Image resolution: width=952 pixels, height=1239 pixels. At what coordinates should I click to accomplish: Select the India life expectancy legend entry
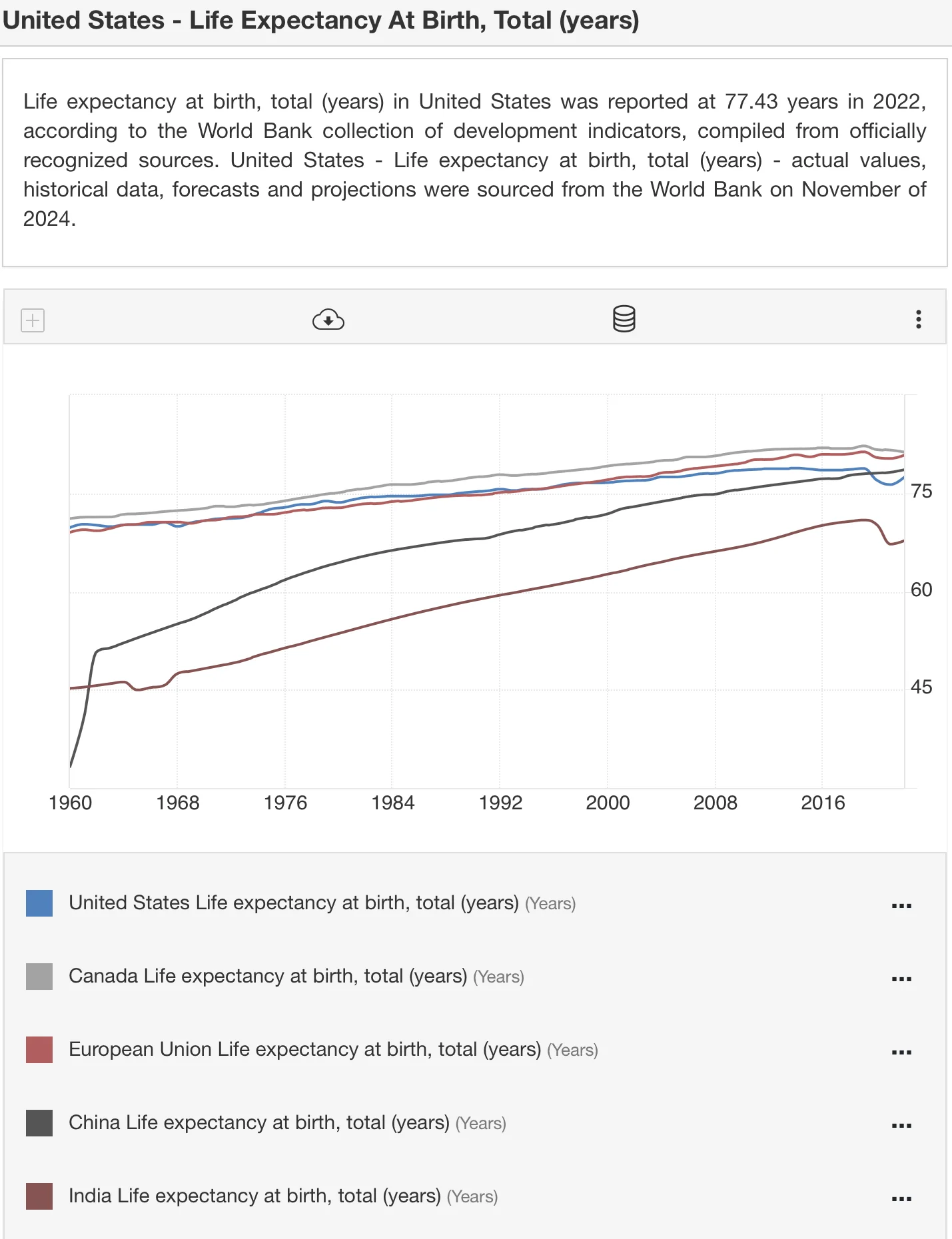(254, 1196)
